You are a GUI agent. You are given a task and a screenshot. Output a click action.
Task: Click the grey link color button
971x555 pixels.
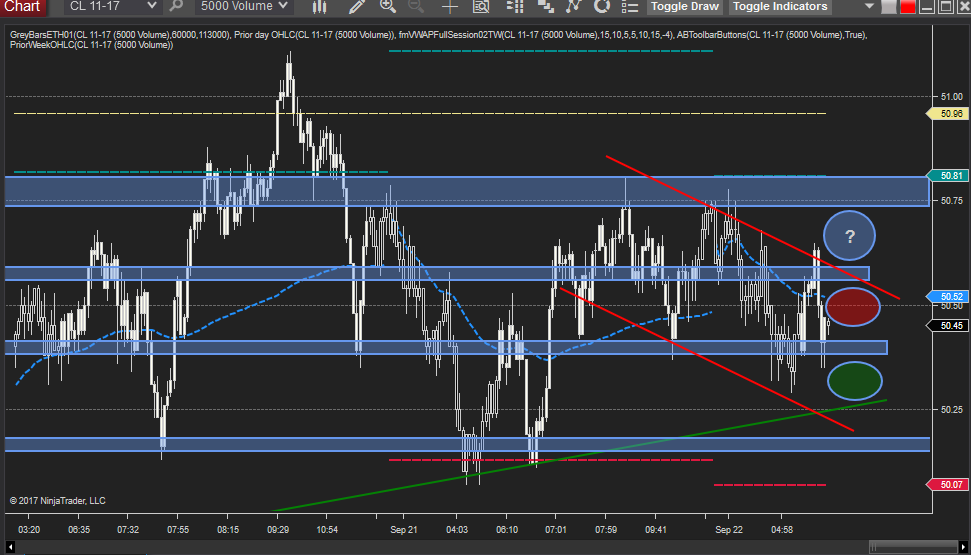890,7
